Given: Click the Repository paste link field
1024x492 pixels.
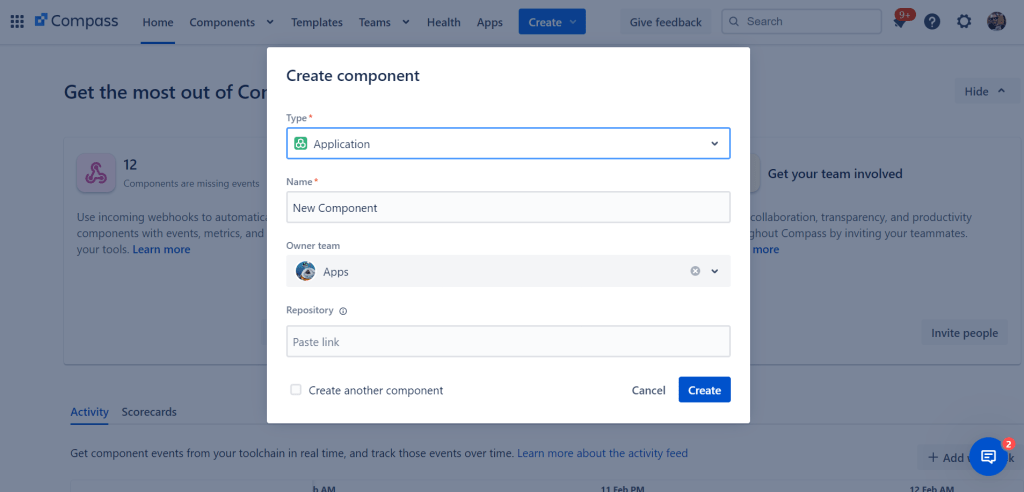Looking at the screenshot, I should [508, 342].
